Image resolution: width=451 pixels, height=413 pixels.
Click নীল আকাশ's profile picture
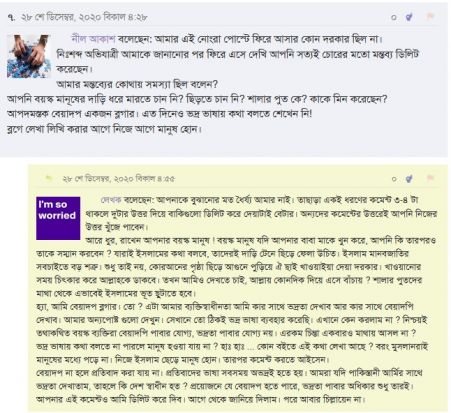[x=29, y=56]
